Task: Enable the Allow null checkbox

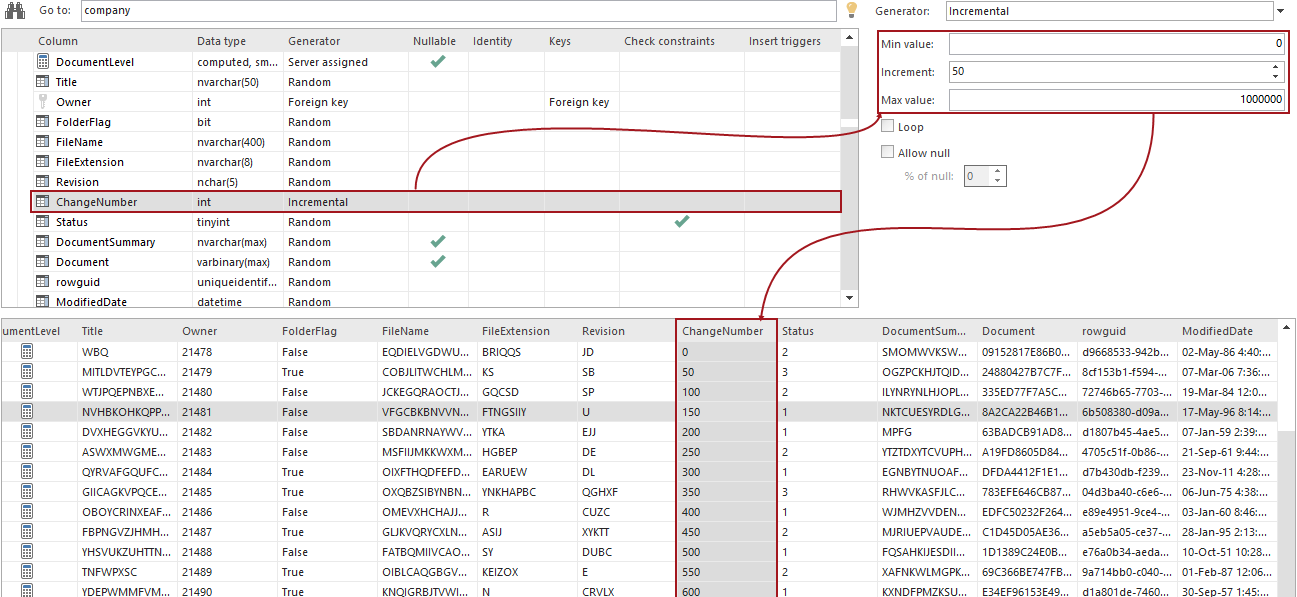Action: click(887, 153)
